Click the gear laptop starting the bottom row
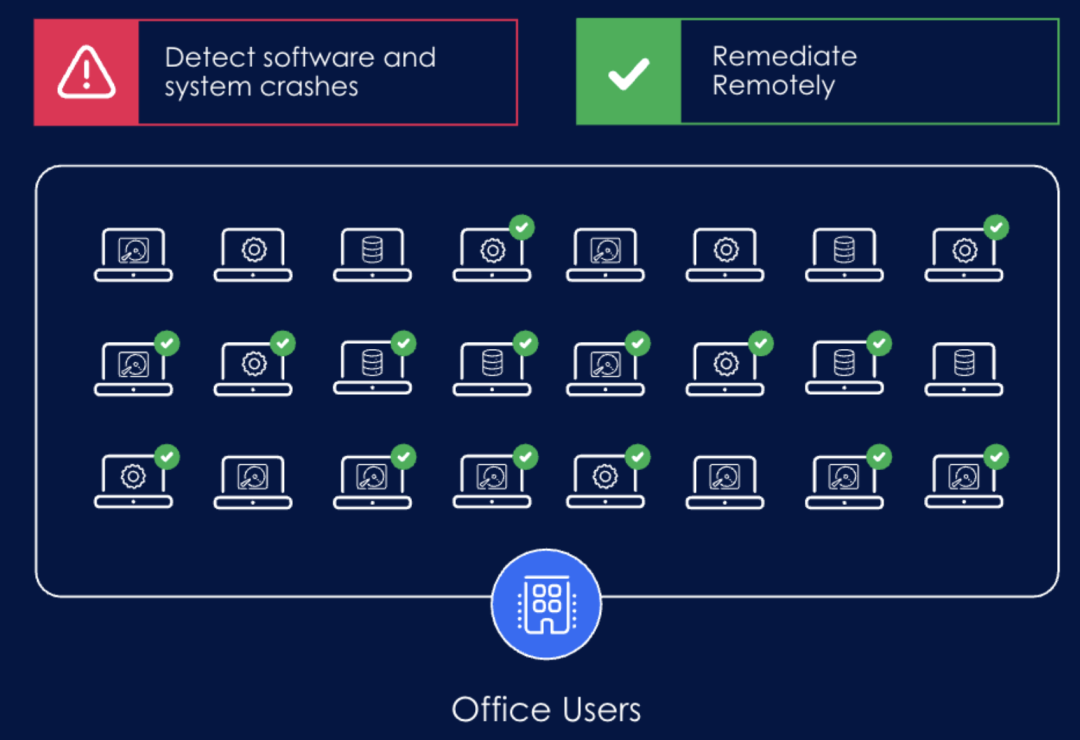Viewport: 1080px width, 740px height. point(133,482)
